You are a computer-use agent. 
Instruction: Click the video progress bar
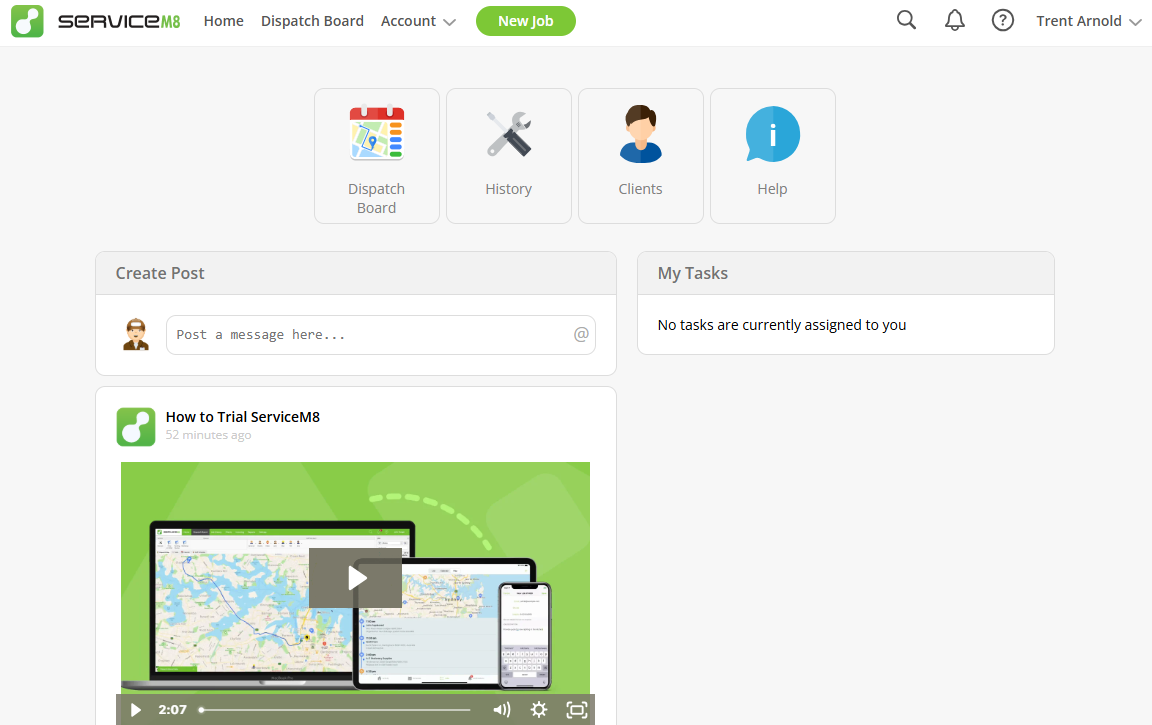coord(334,710)
